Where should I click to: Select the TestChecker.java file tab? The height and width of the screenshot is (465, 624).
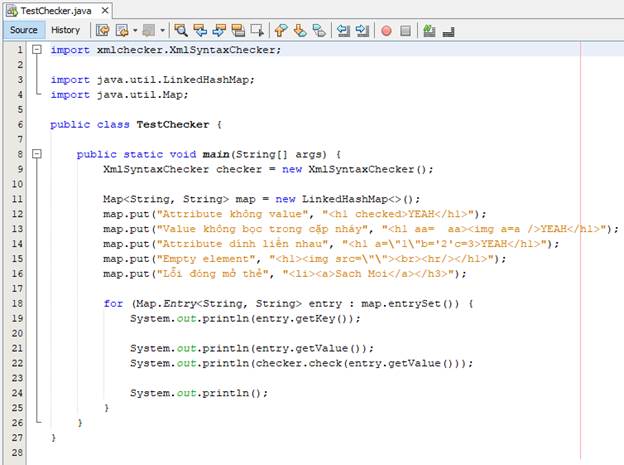click(x=56, y=11)
